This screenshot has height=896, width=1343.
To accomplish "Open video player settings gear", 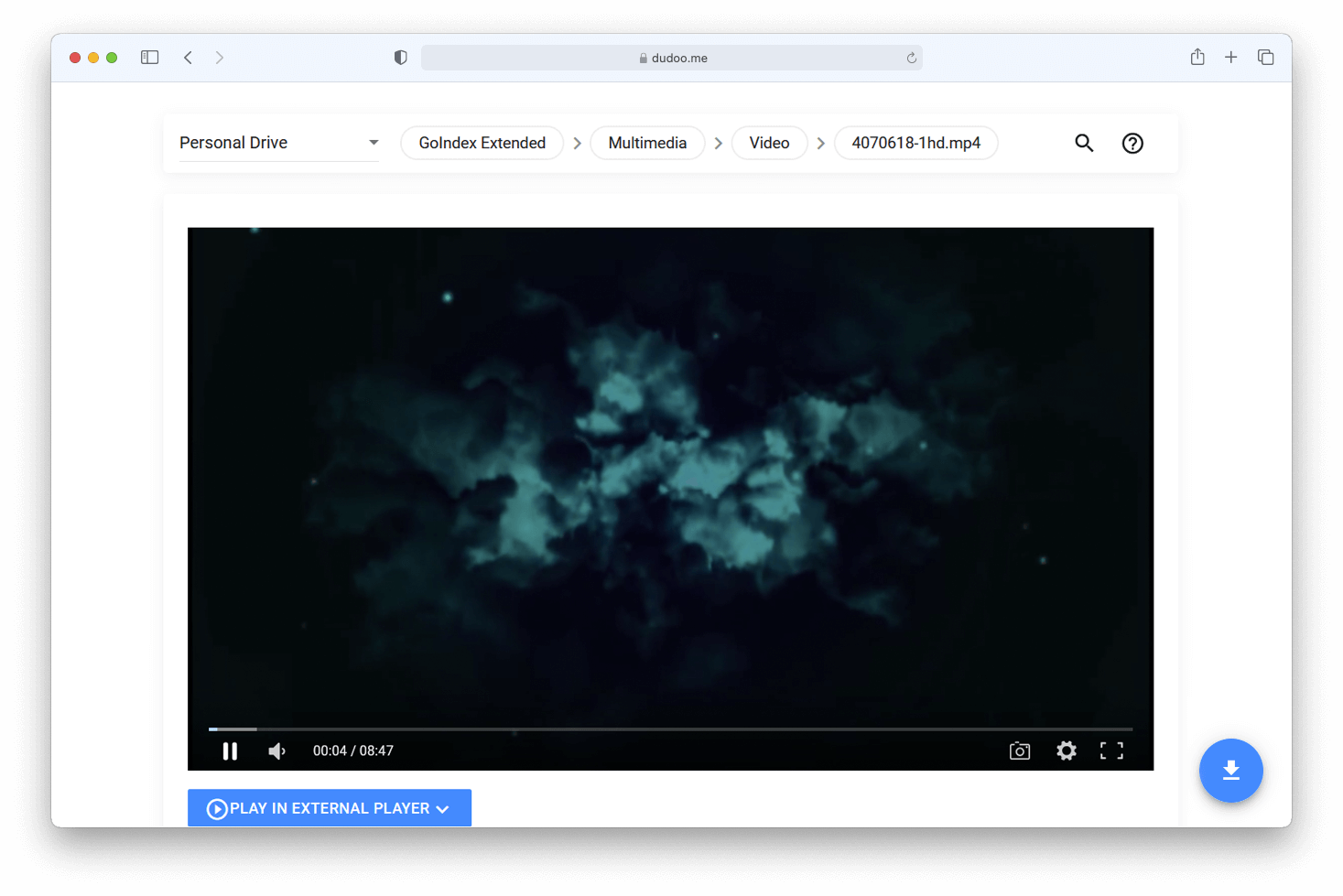I will coord(1066,751).
